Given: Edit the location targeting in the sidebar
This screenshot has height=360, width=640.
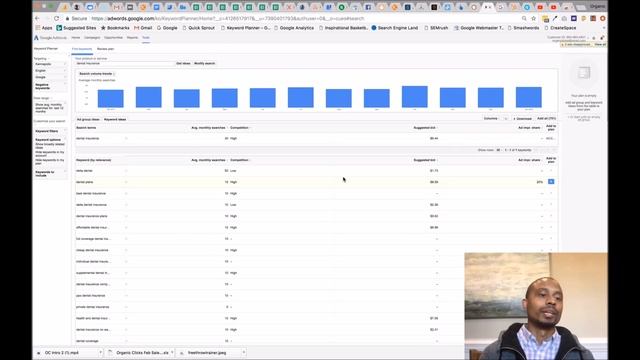Looking at the screenshot, I should pyautogui.click(x=50, y=64).
